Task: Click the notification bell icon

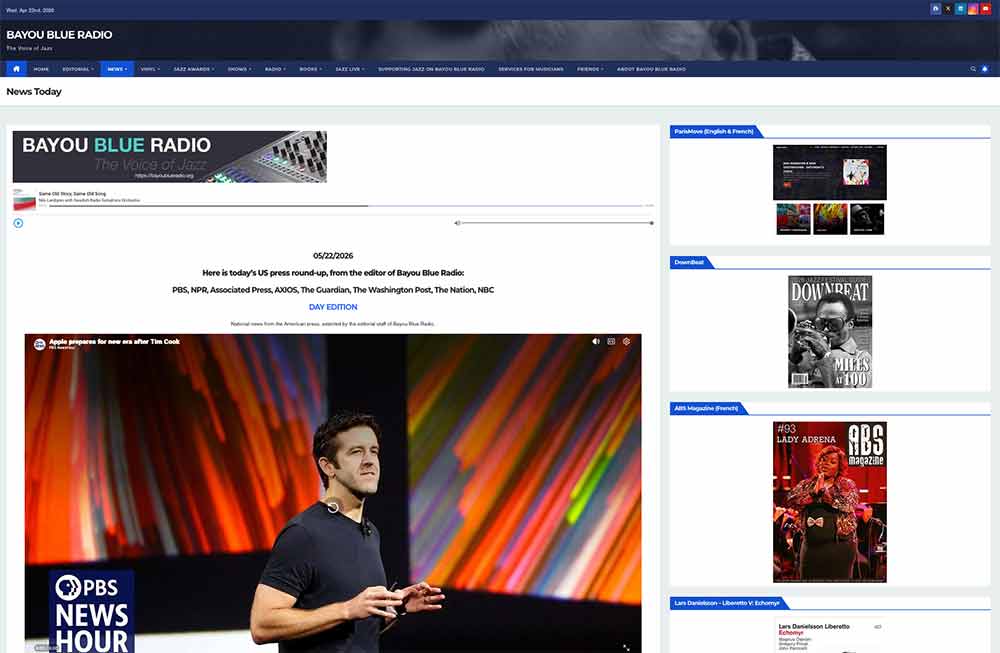Action: pos(985,69)
